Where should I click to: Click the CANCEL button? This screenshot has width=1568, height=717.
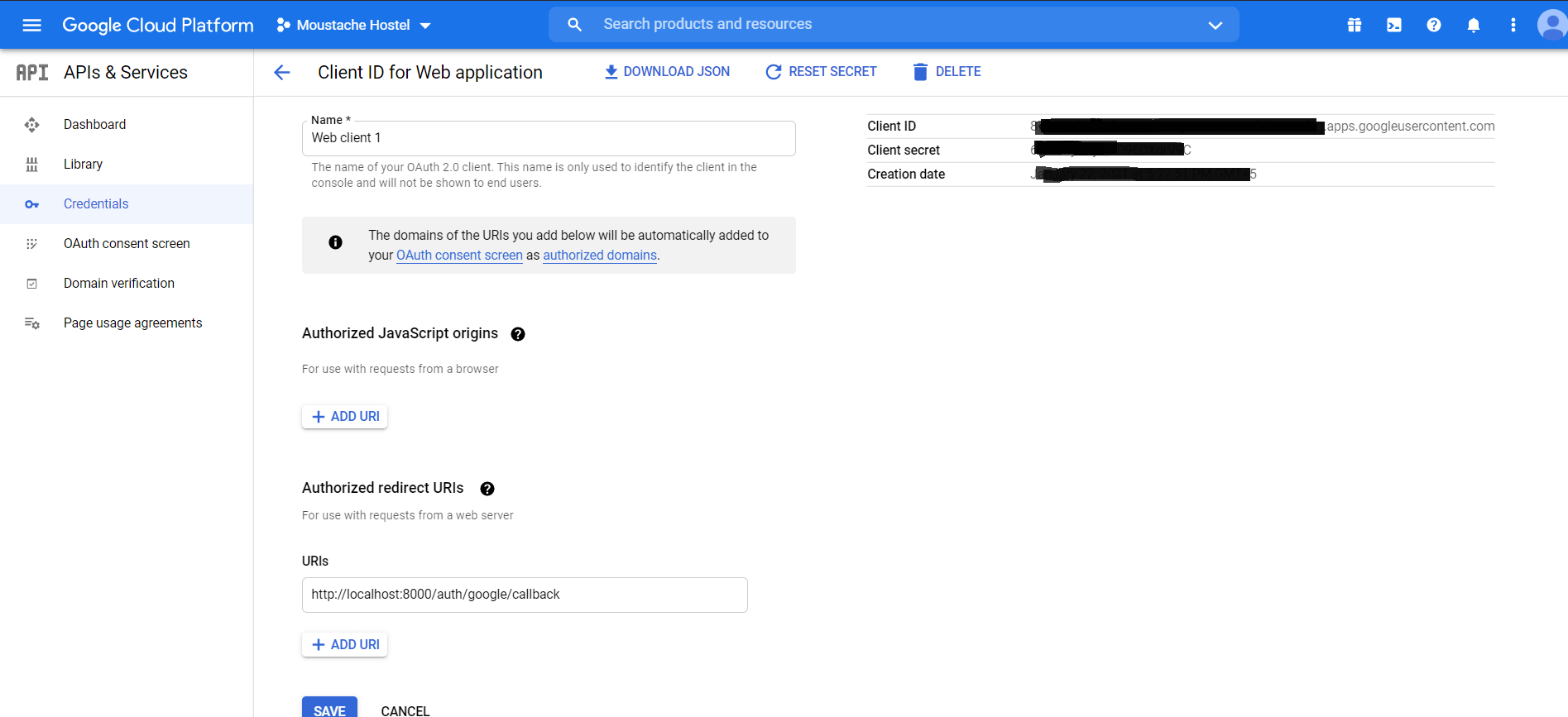tap(405, 710)
